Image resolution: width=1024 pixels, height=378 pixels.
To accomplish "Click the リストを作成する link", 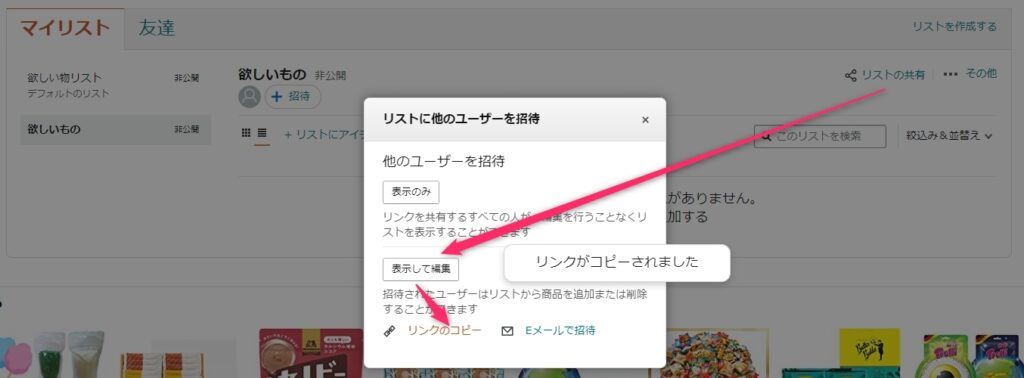I will tap(954, 27).
